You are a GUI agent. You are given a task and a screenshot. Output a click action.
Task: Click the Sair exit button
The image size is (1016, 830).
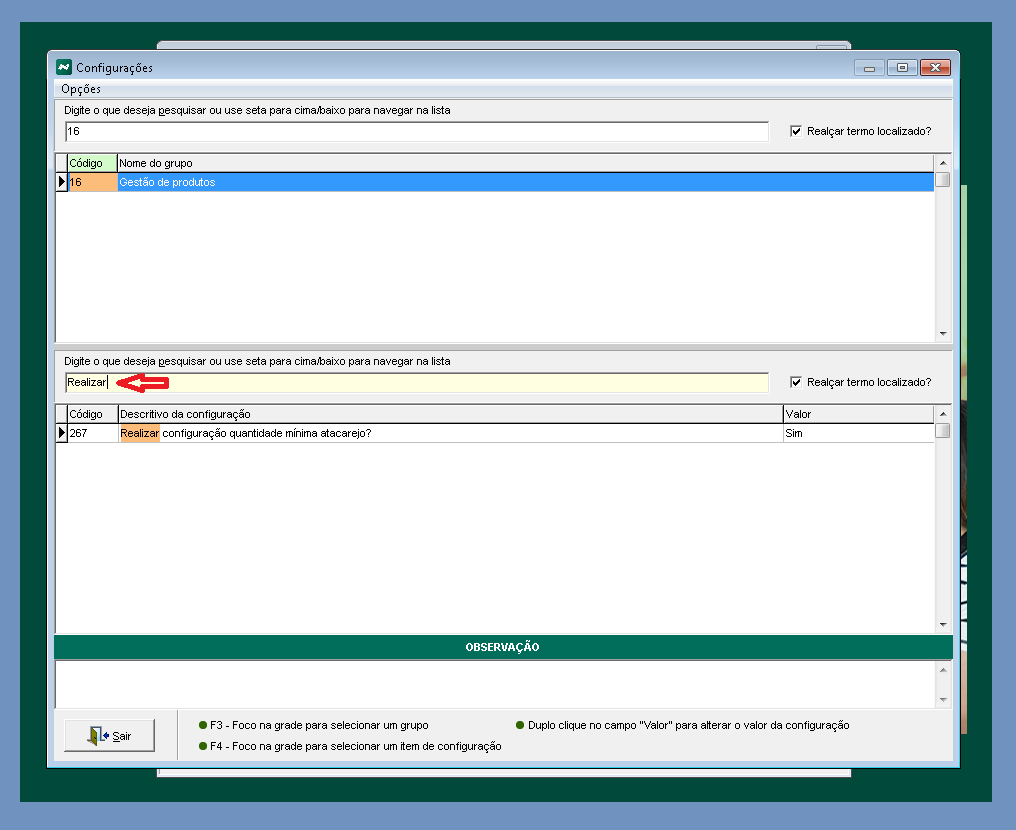coord(109,736)
